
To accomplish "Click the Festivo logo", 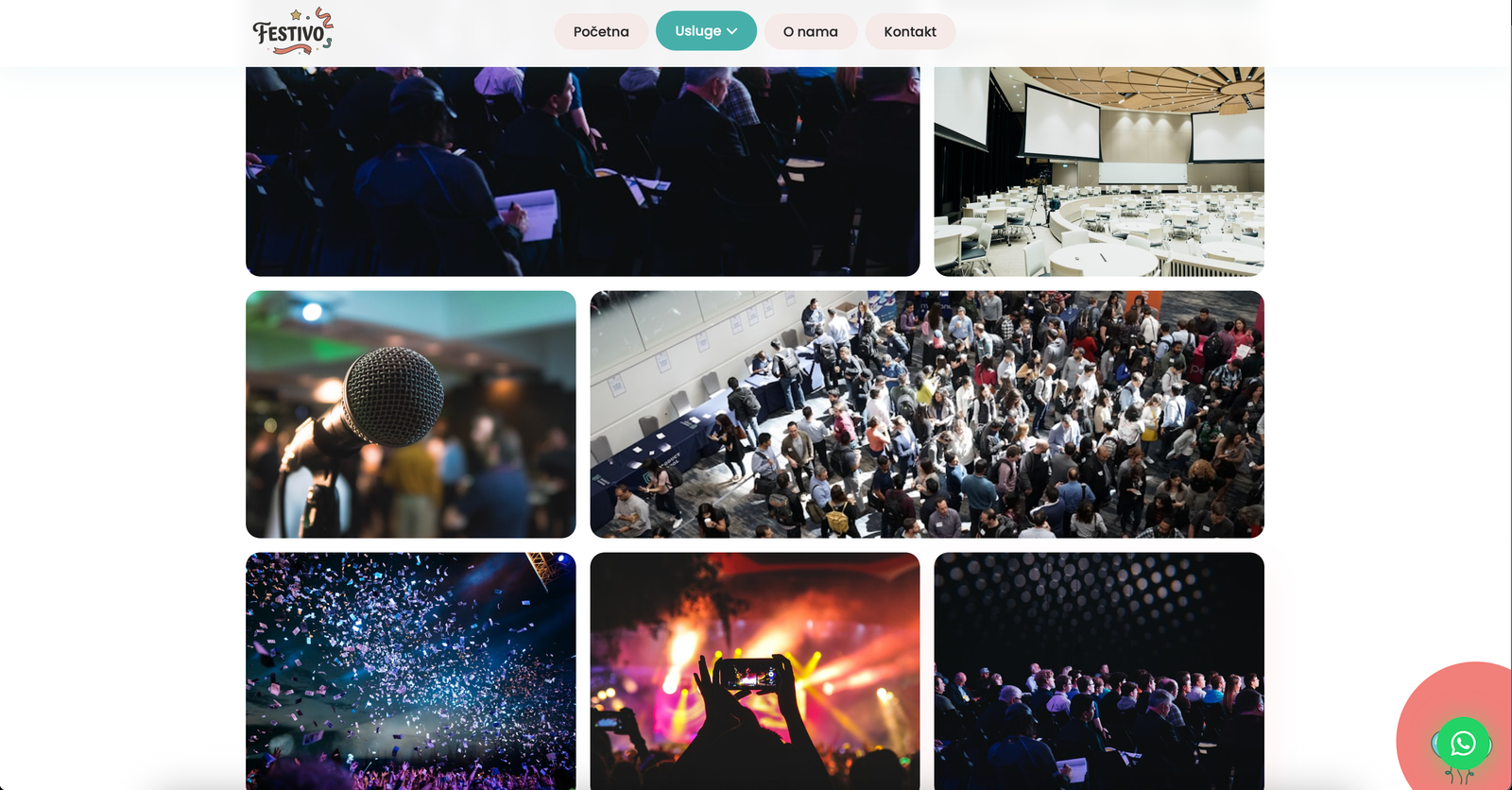I will pyautogui.click(x=293, y=31).
